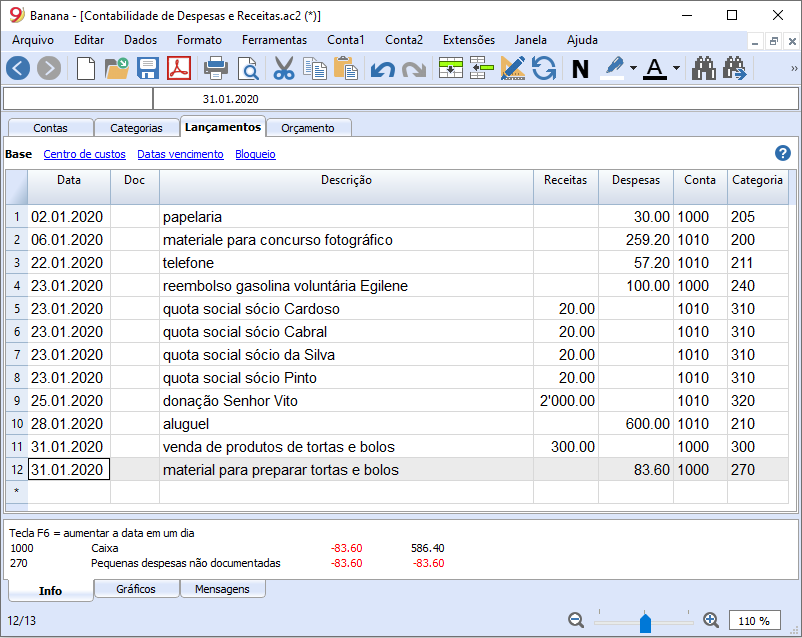Open Print preview magnifier page icon
Image resolution: width=802 pixels, height=638 pixels.
pos(248,68)
